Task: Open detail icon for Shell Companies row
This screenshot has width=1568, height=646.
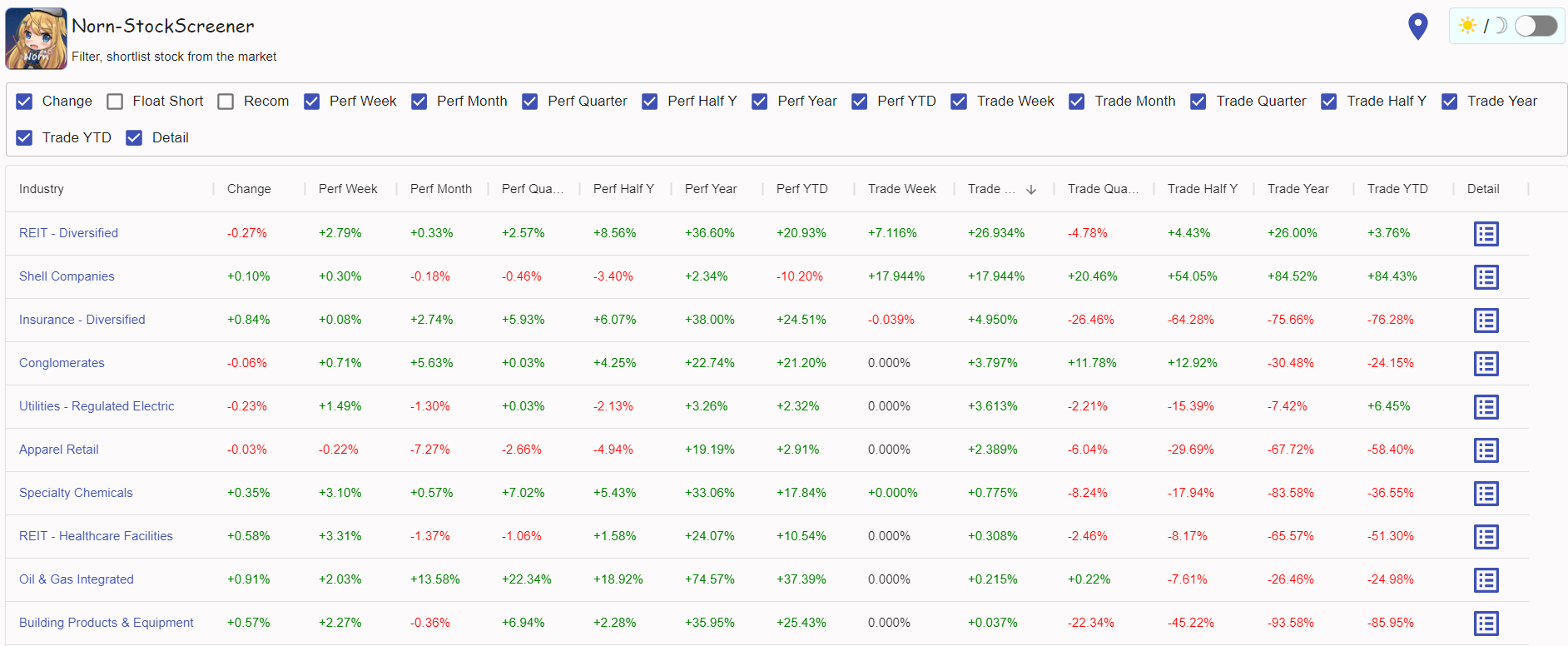Action: [1486, 277]
